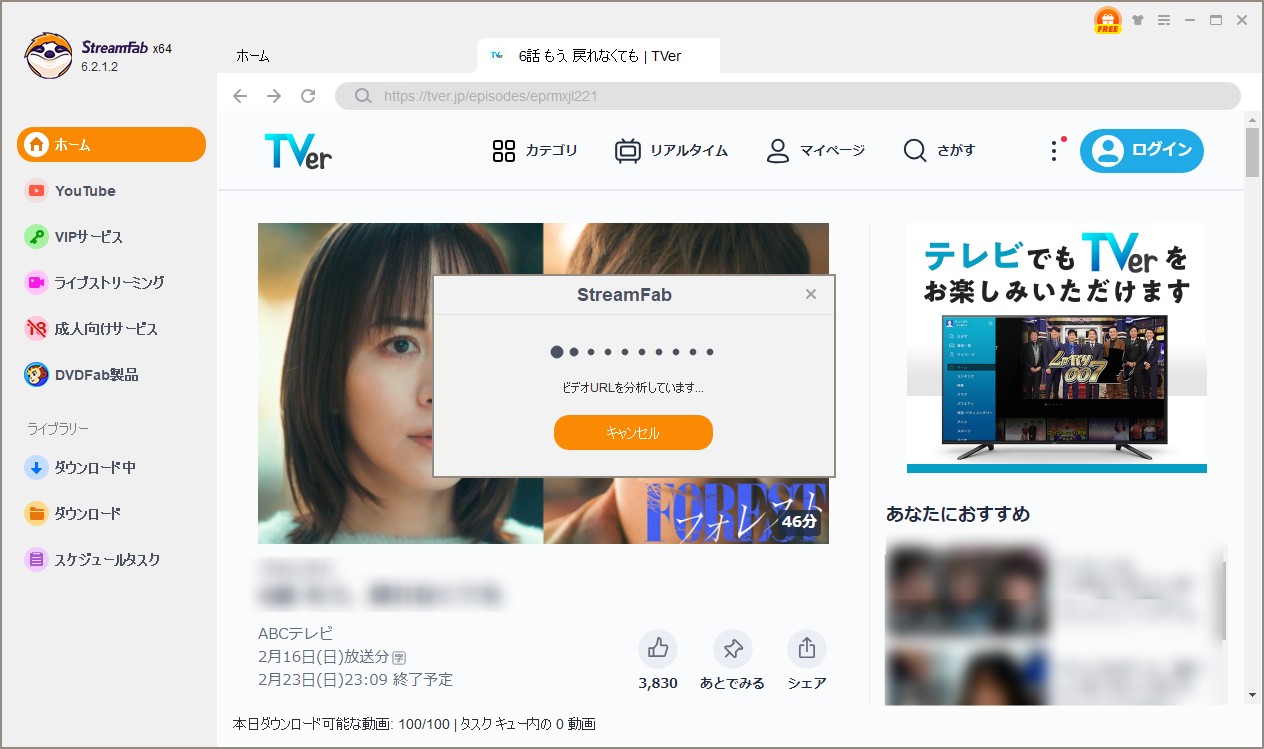Switch to the ホーム browser tab
Viewport: 1264px width, 749px height.
pyautogui.click(x=252, y=56)
